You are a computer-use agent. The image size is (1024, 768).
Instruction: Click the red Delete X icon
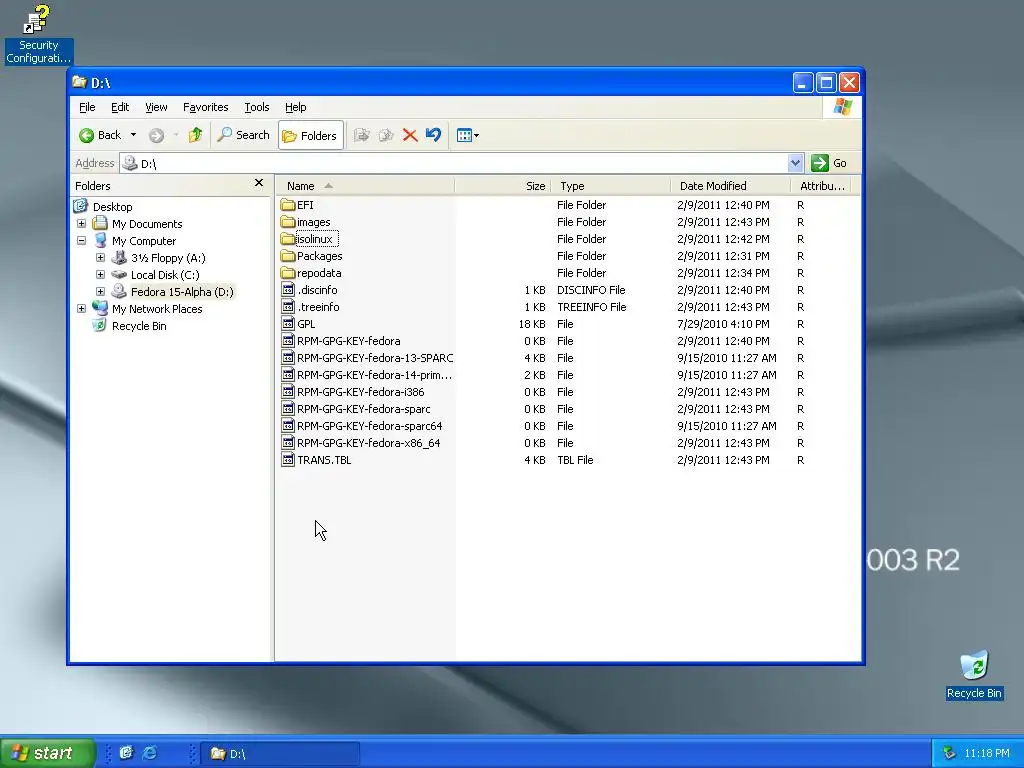click(x=410, y=135)
